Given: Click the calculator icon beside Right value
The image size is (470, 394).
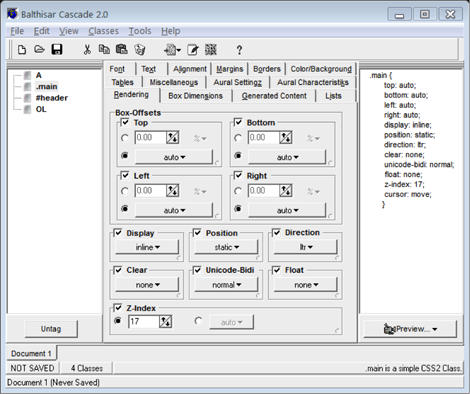Looking at the screenshot, I should coord(286,191).
